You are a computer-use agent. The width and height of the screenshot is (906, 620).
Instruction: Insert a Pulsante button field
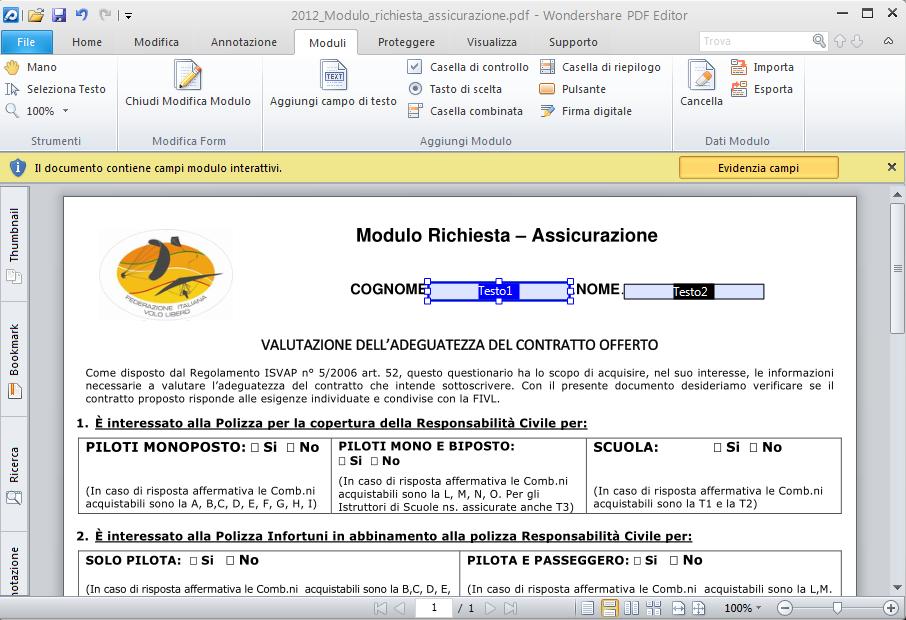(x=573, y=89)
